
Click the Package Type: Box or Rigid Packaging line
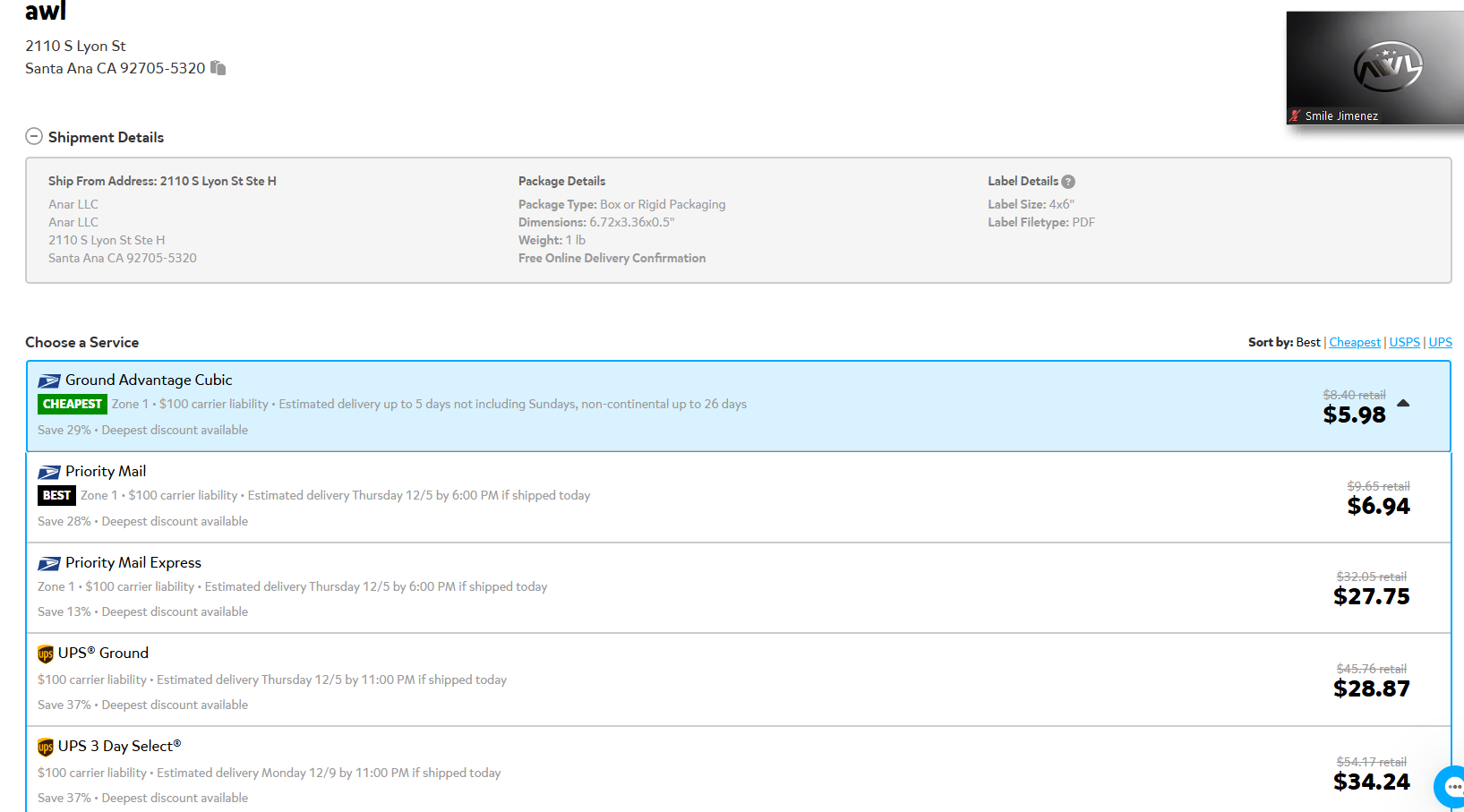pyautogui.click(x=622, y=204)
